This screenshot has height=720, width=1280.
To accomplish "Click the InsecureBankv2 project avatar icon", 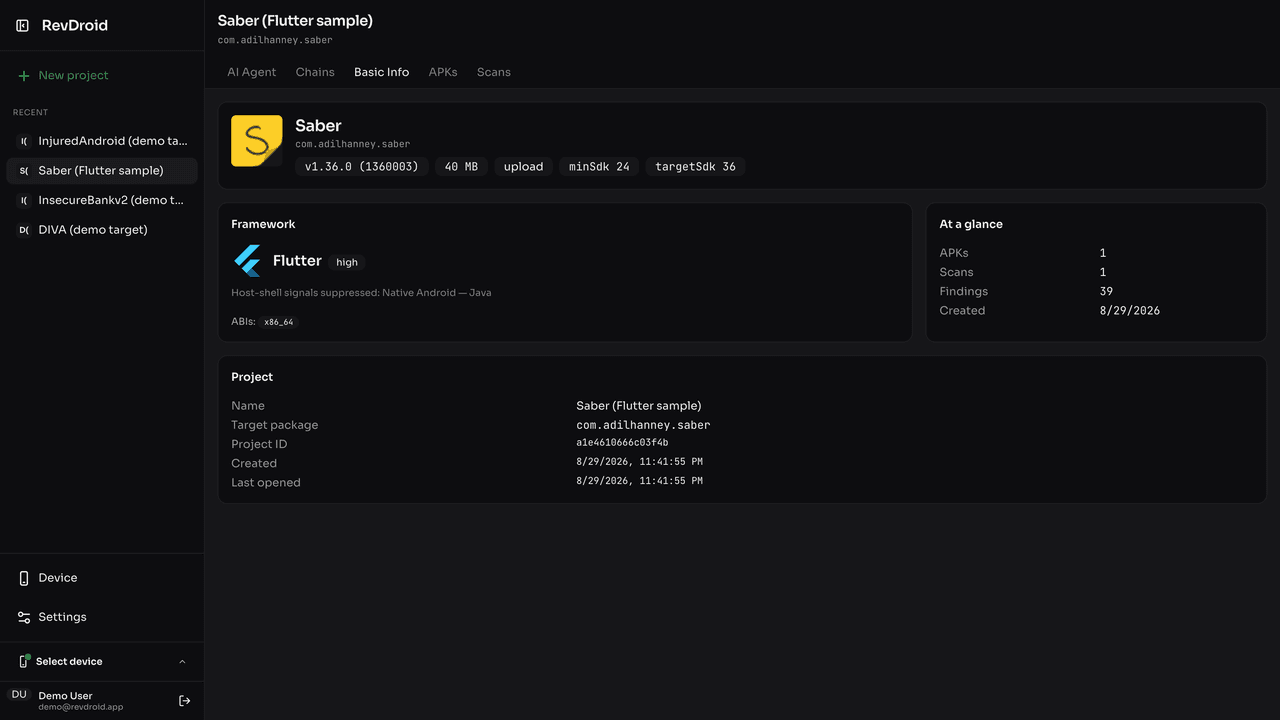I will click(x=24, y=201).
